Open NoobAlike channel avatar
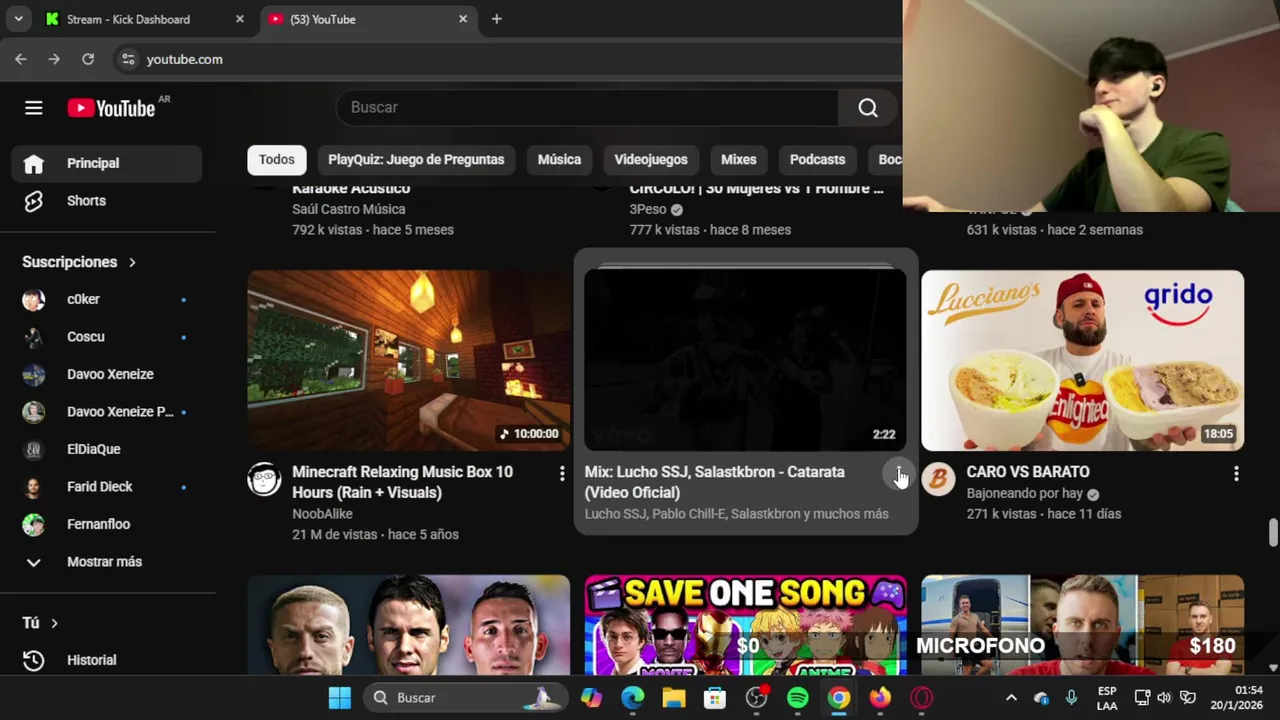 click(265, 480)
